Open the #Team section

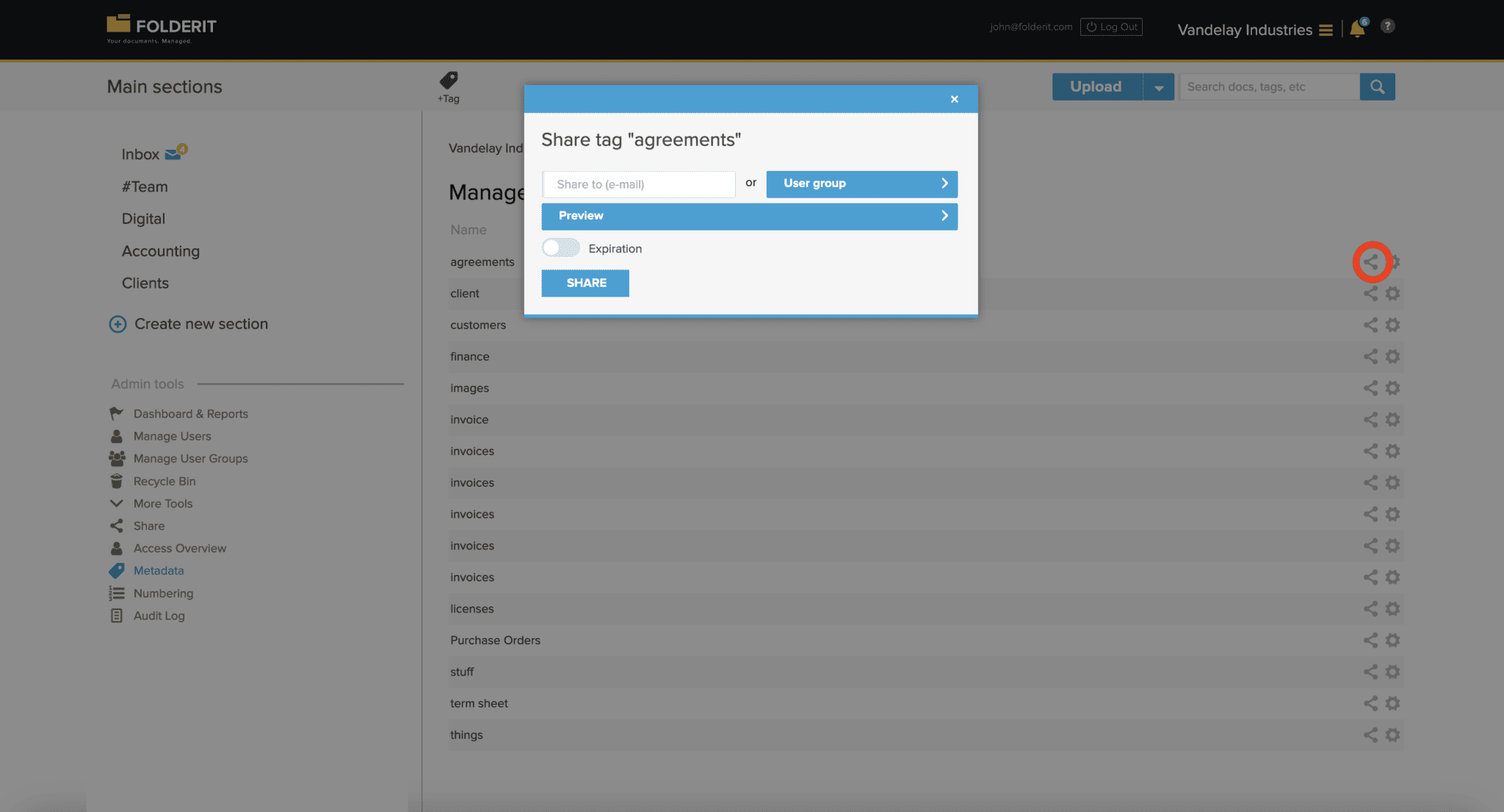click(x=145, y=186)
